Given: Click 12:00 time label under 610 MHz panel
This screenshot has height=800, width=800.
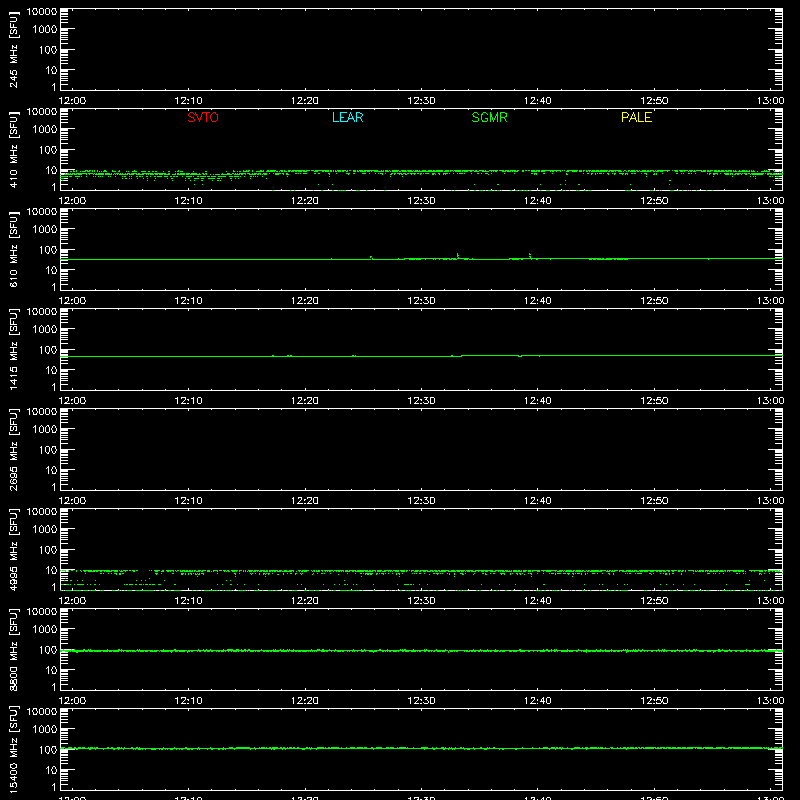Looking at the screenshot, I should tap(72, 301).
